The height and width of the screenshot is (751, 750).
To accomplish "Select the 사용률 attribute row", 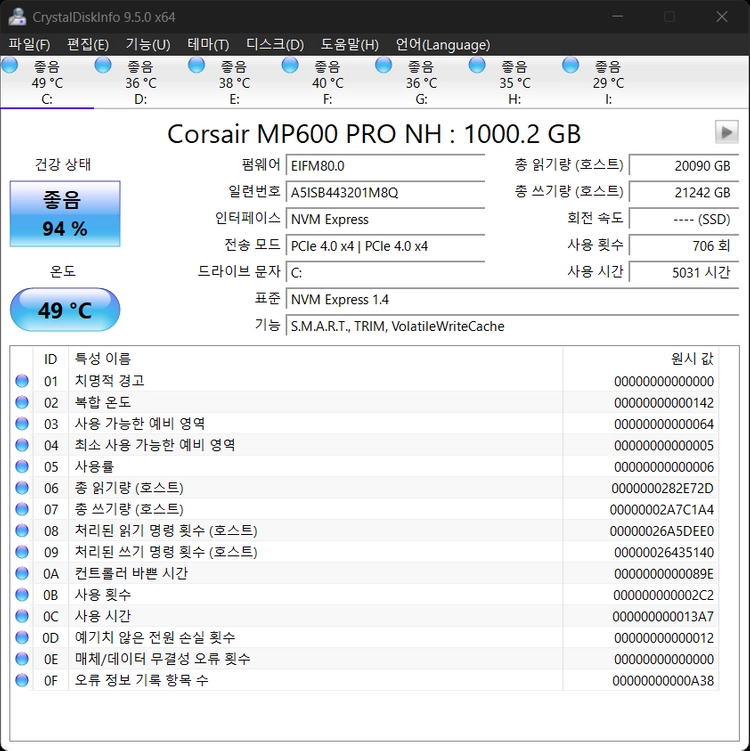I will tap(364, 467).
